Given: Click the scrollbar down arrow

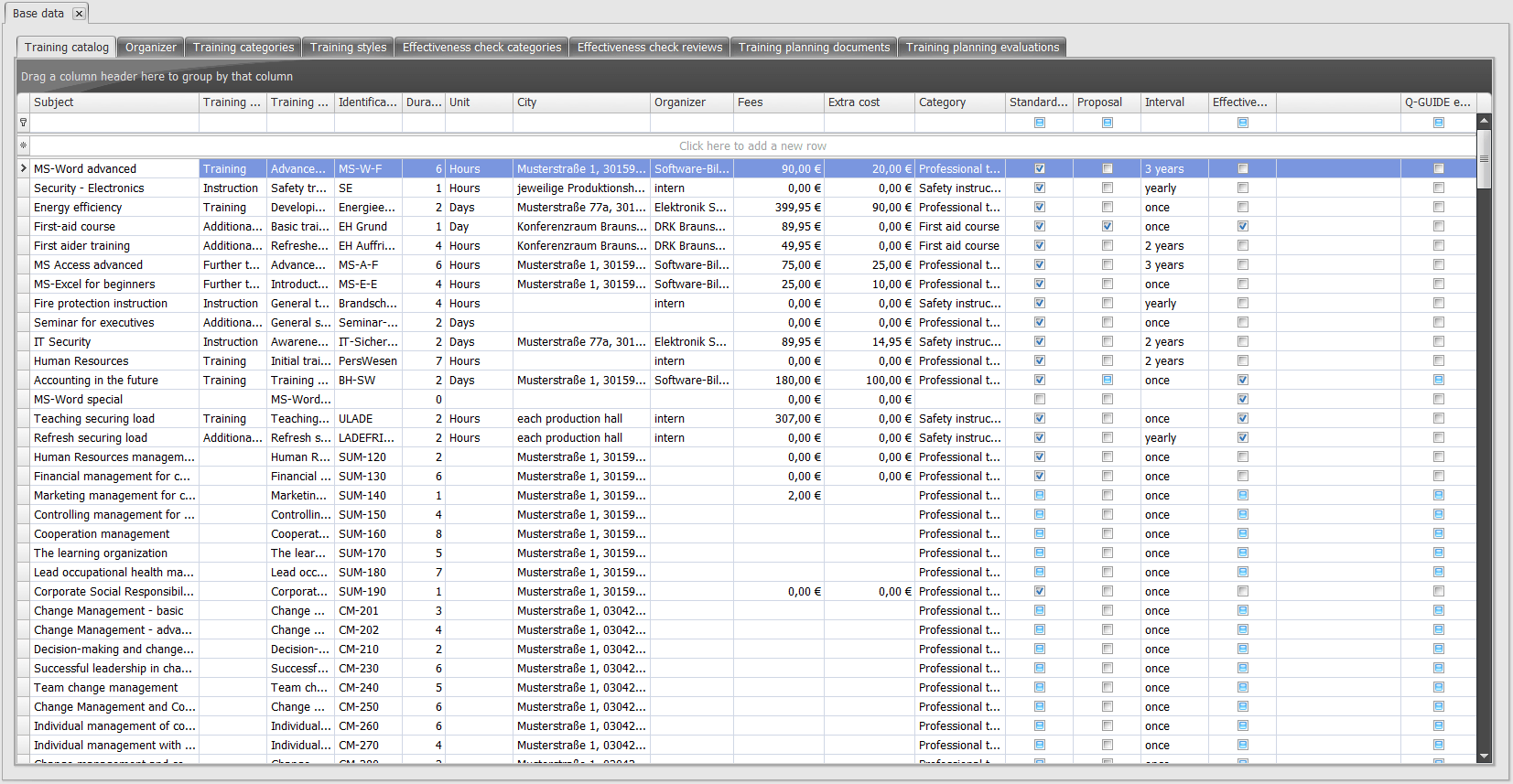Looking at the screenshot, I should [x=1484, y=757].
